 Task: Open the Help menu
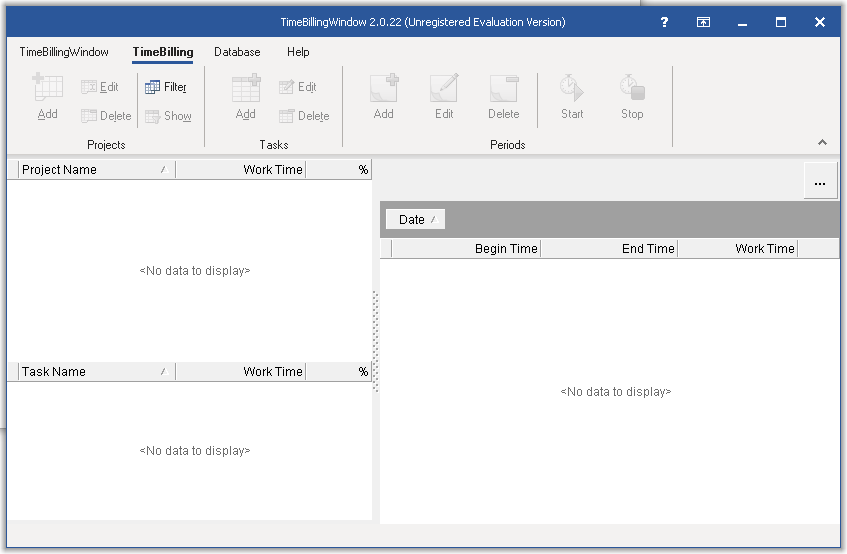click(298, 52)
